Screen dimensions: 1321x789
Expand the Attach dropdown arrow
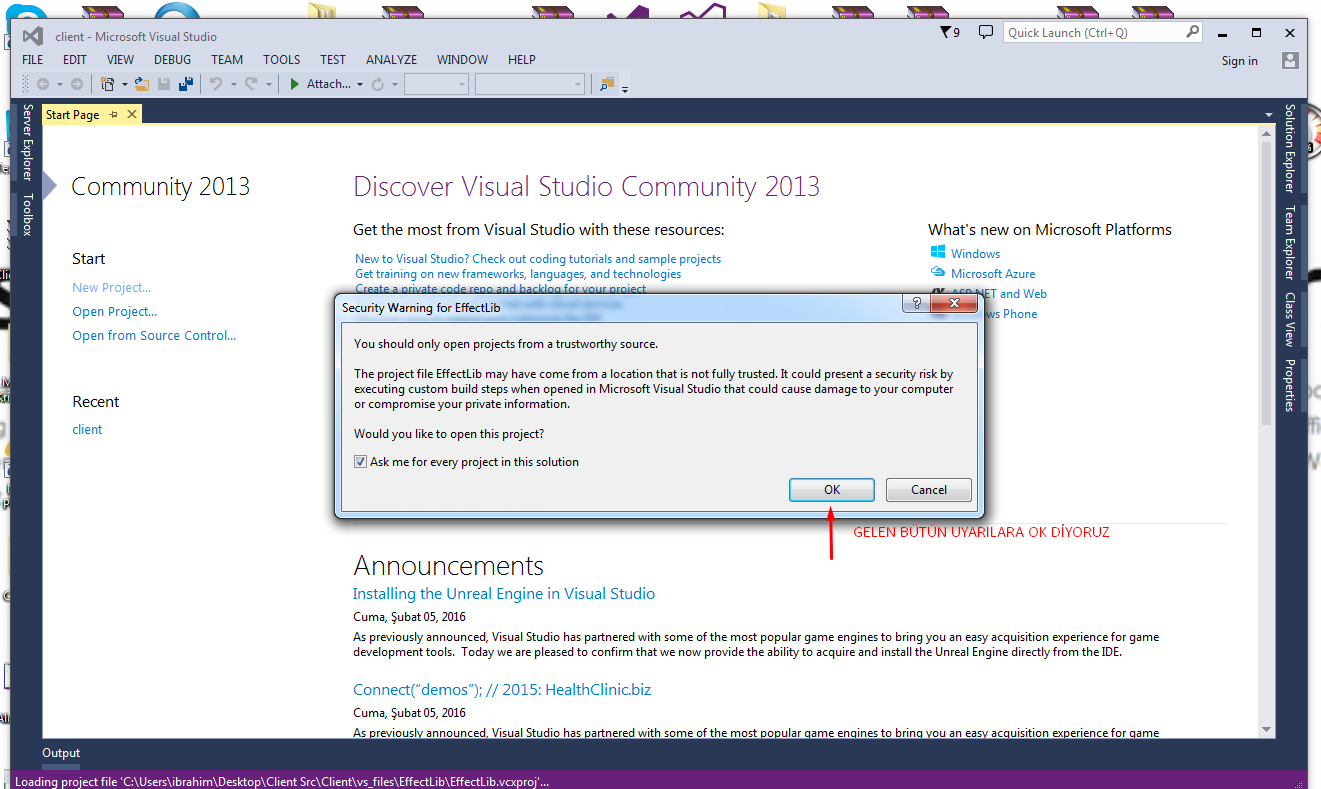(359, 85)
